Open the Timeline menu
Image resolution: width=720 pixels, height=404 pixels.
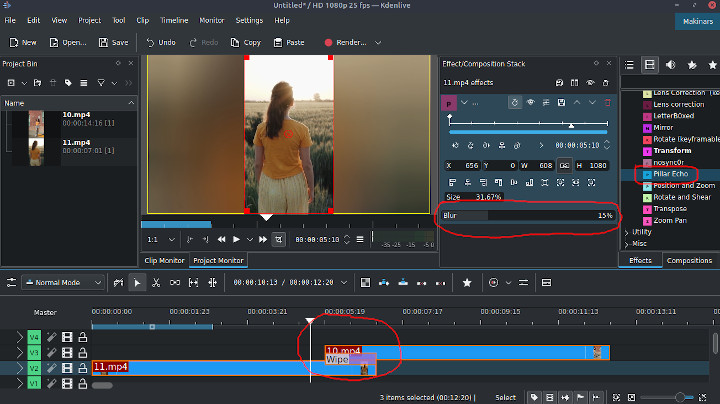pyautogui.click(x=174, y=20)
